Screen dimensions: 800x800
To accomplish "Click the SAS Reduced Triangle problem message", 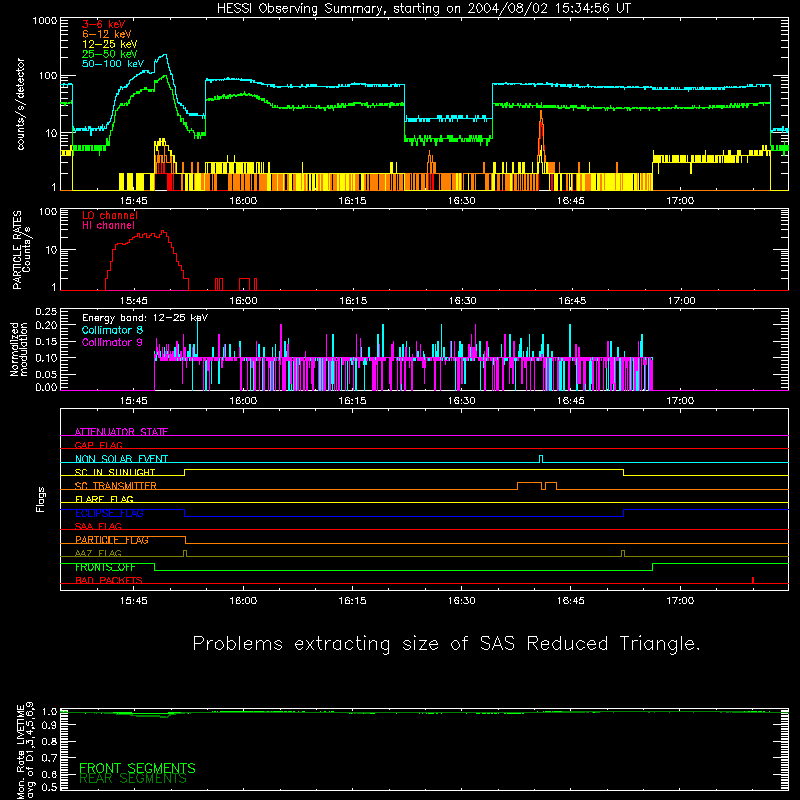I will point(446,644).
